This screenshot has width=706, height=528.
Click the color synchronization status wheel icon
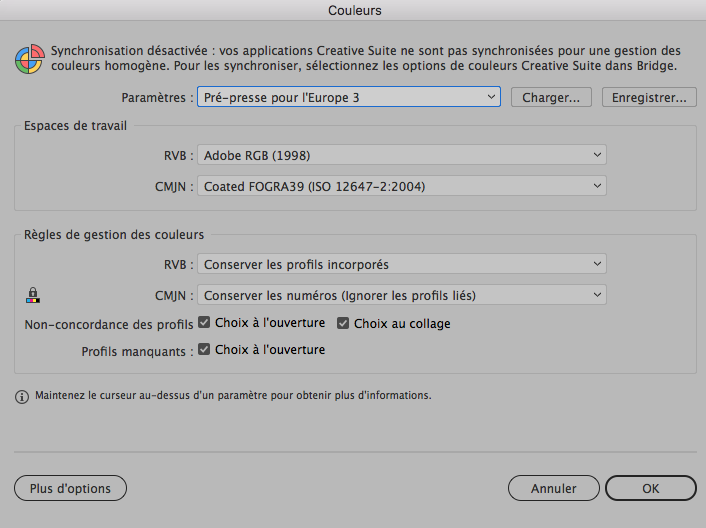[x=30, y=59]
